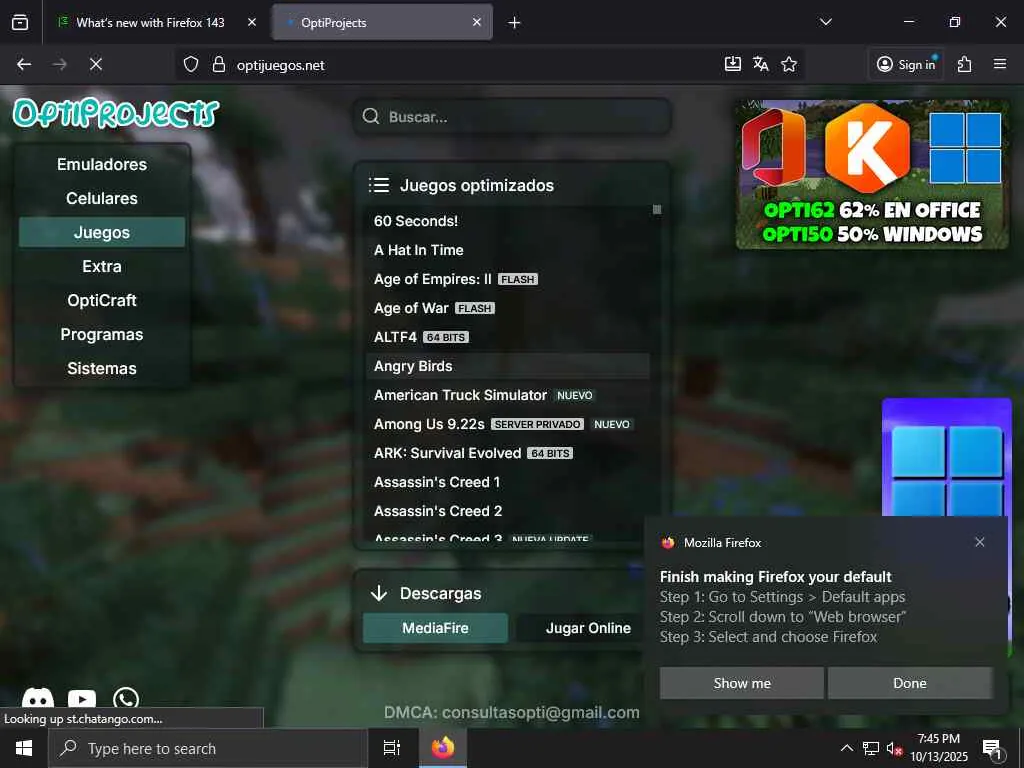
Task: Select the Juegos menu item
Action: pos(102,232)
